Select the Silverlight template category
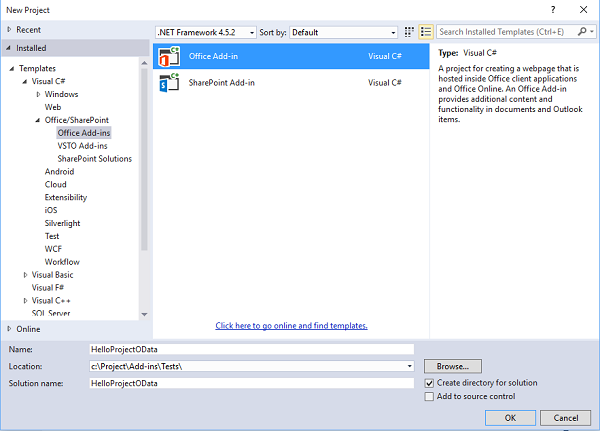This screenshot has width=600, height=431. coord(62,223)
